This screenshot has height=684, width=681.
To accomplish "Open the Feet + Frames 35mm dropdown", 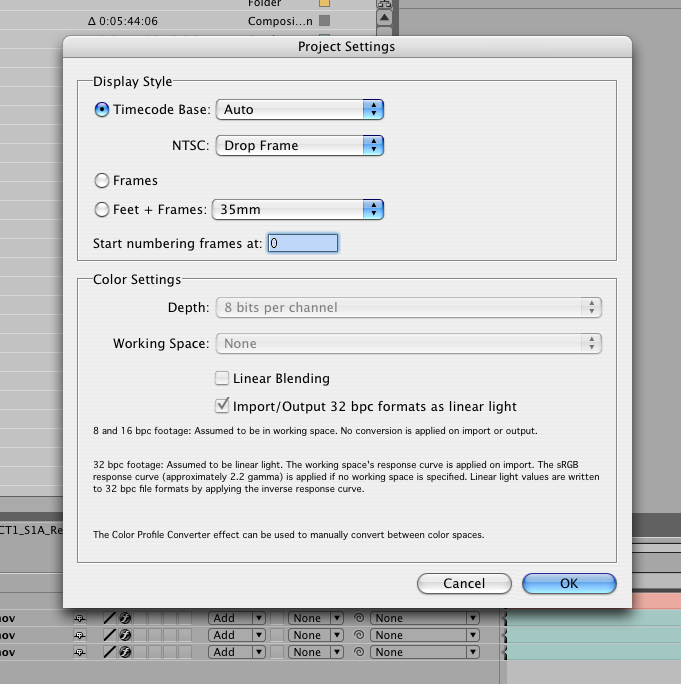I will pyautogui.click(x=298, y=209).
